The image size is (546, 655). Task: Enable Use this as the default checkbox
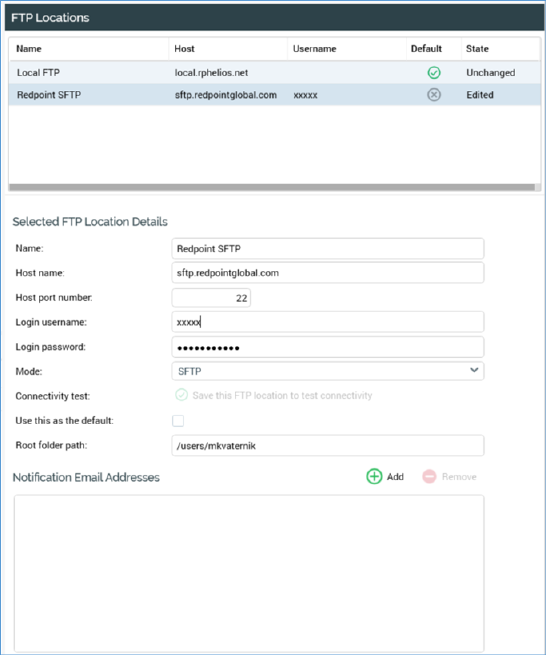(178, 421)
